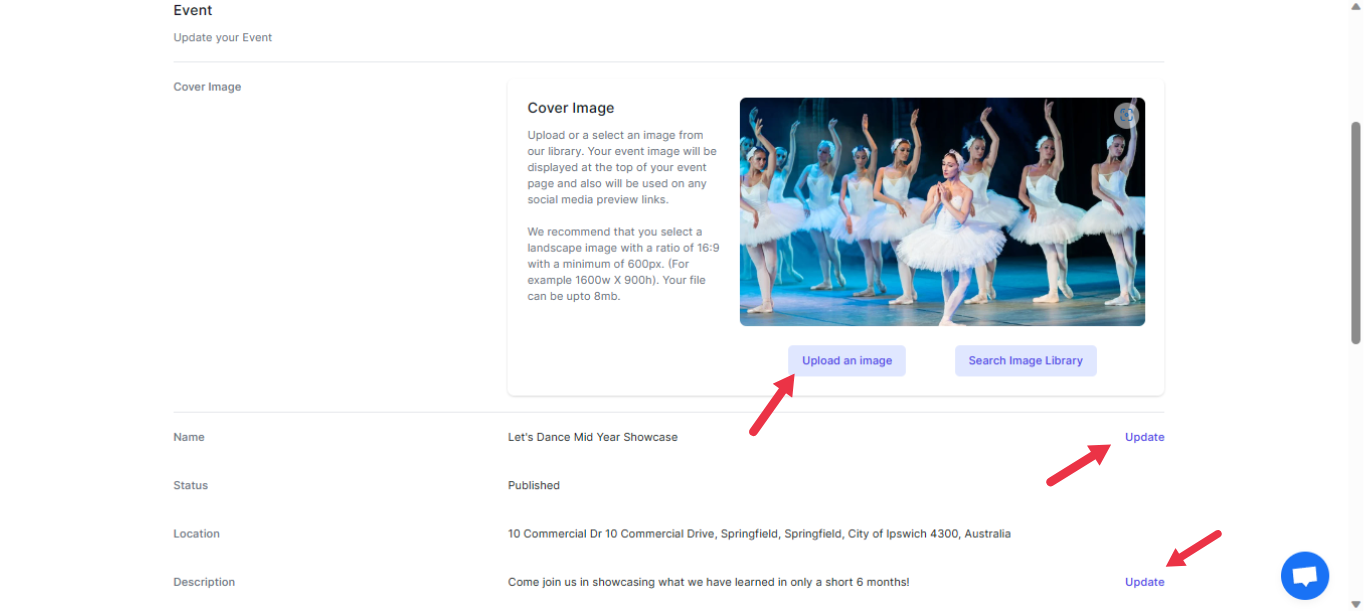Image resolution: width=1364 pixels, height=615 pixels.
Task: Click the Status field label
Action: coord(191,485)
